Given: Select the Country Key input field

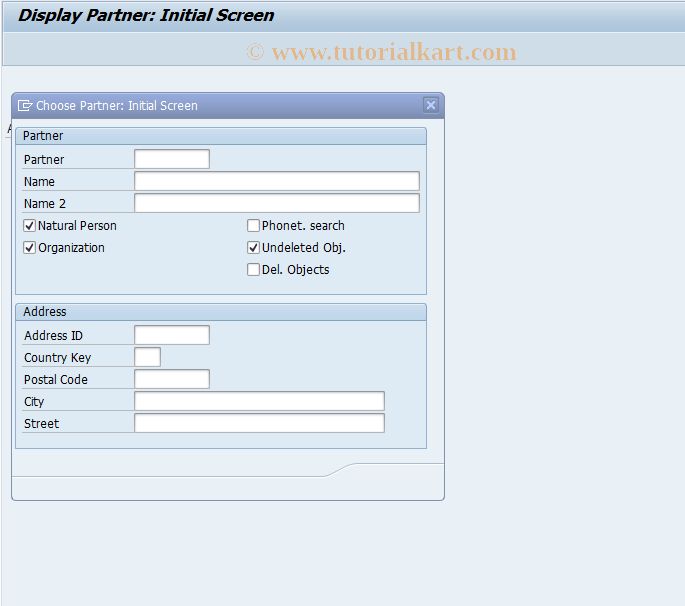Looking at the screenshot, I should [x=147, y=357].
